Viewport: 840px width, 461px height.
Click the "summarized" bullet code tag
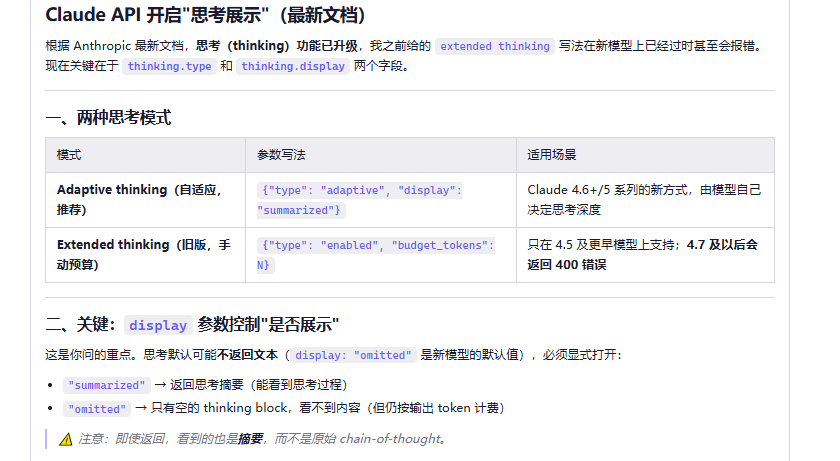(x=107, y=385)
